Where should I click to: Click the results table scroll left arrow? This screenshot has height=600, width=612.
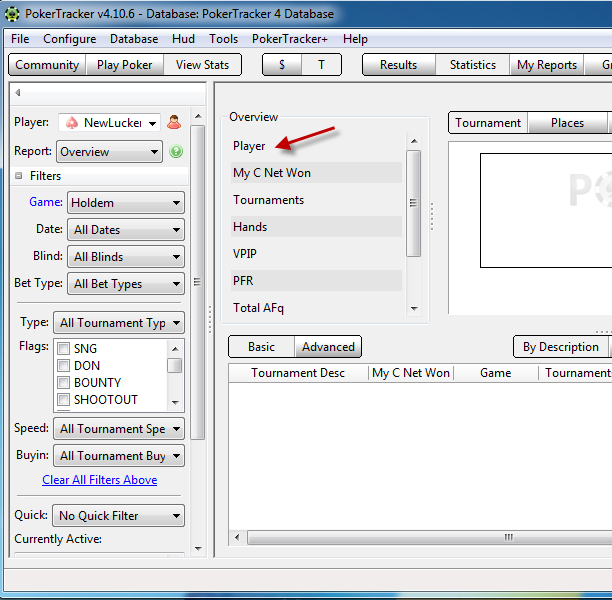coord(237,537)
